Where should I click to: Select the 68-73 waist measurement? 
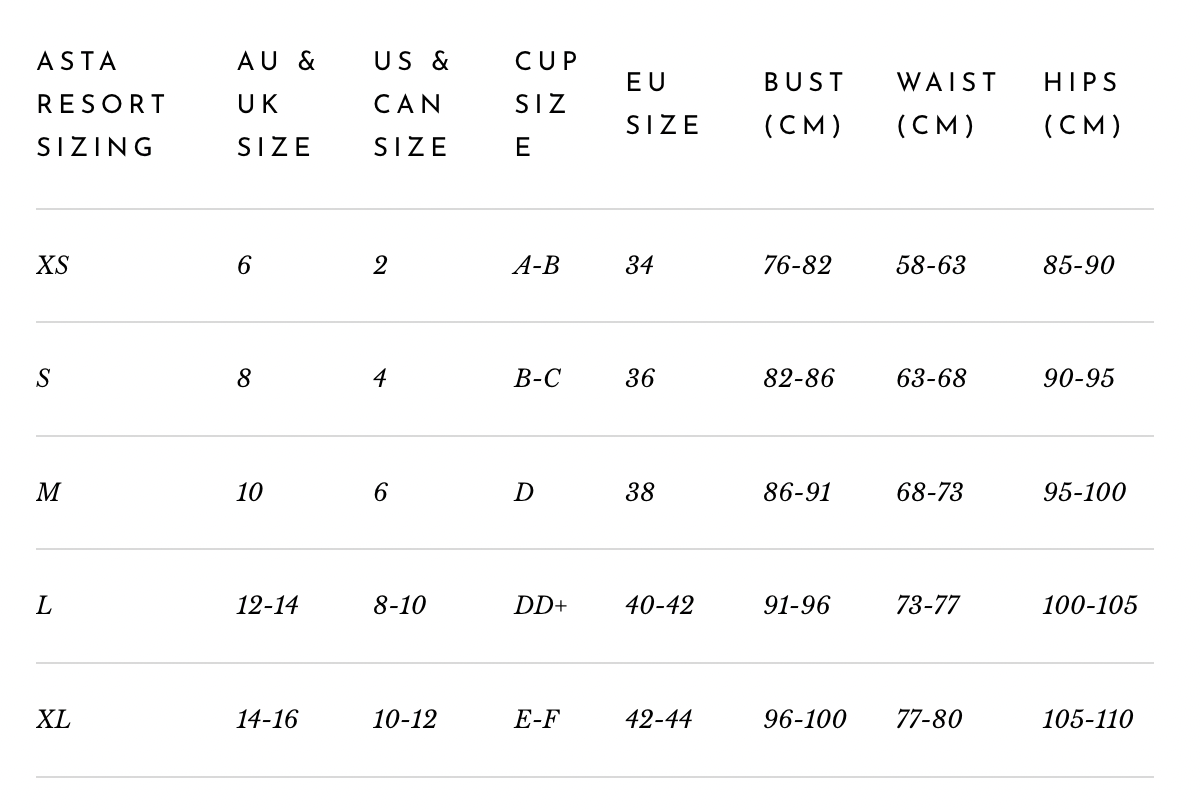coord(930,493)
